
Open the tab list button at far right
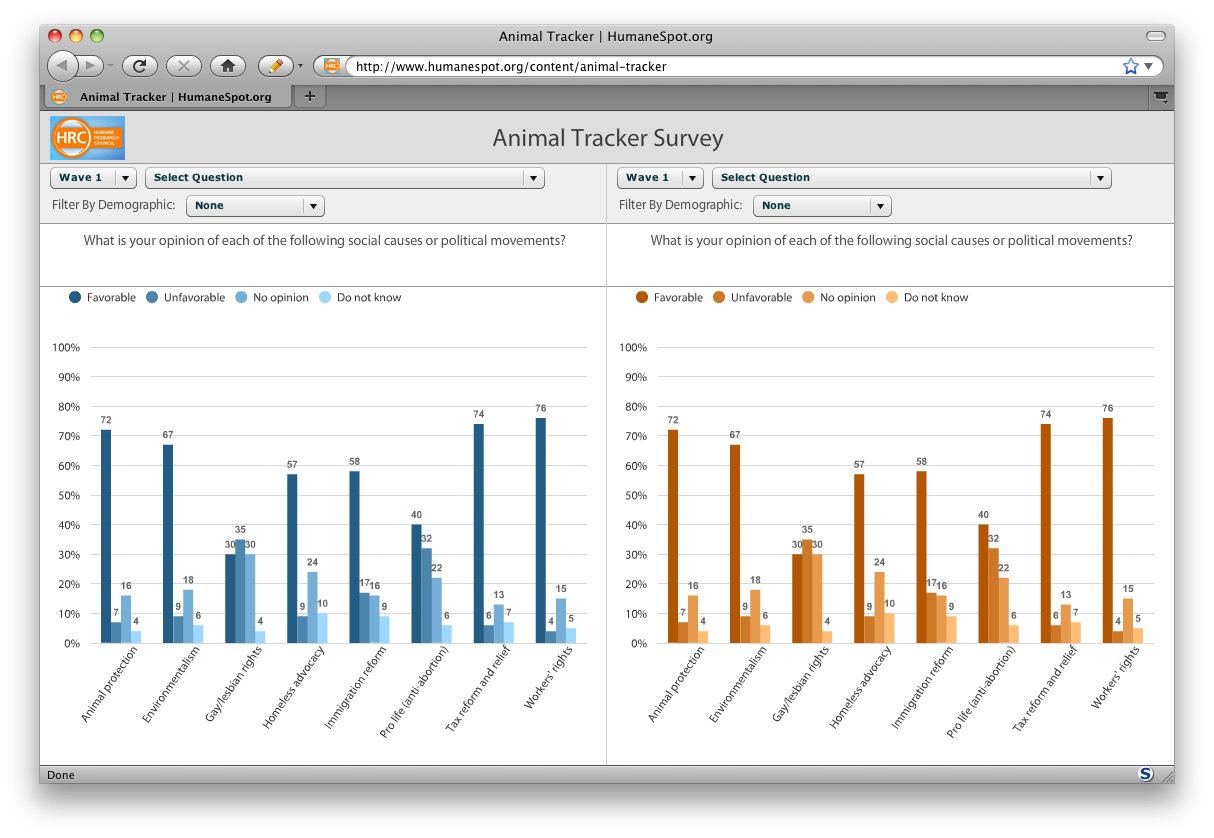click(x=1161, y=96)
